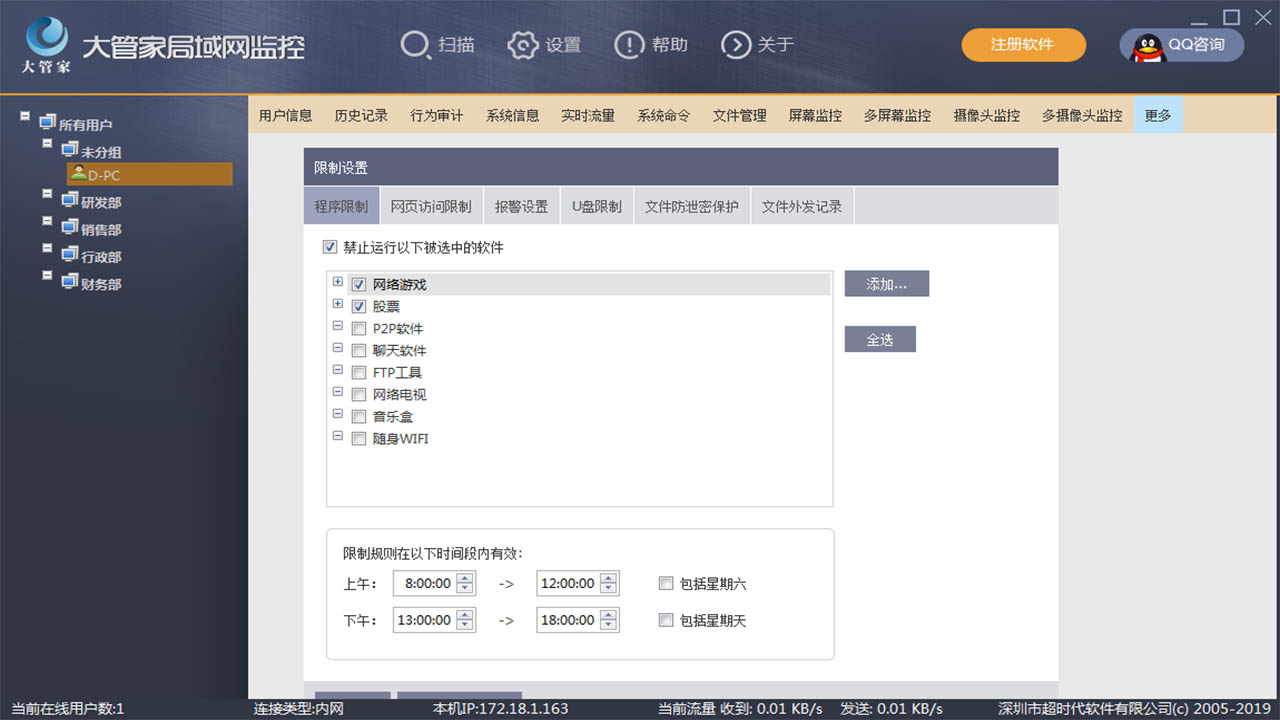Expand the 网络游戏 tree node
The height and width of the screenshot is (720, 1280).
point(337,281)
